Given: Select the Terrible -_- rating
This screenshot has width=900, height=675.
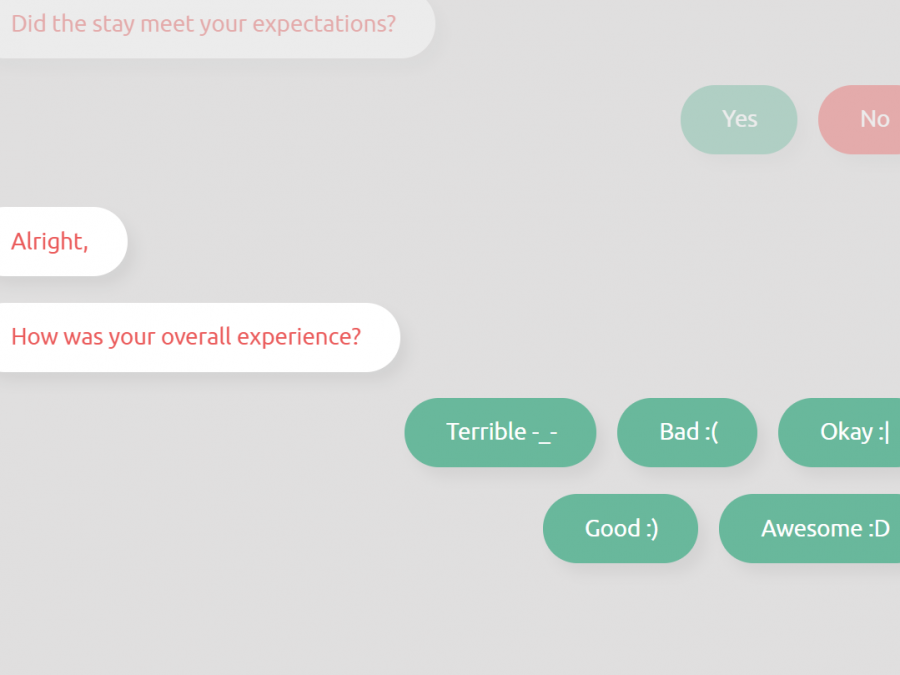Looking at the screenshot, I should 500,432.
